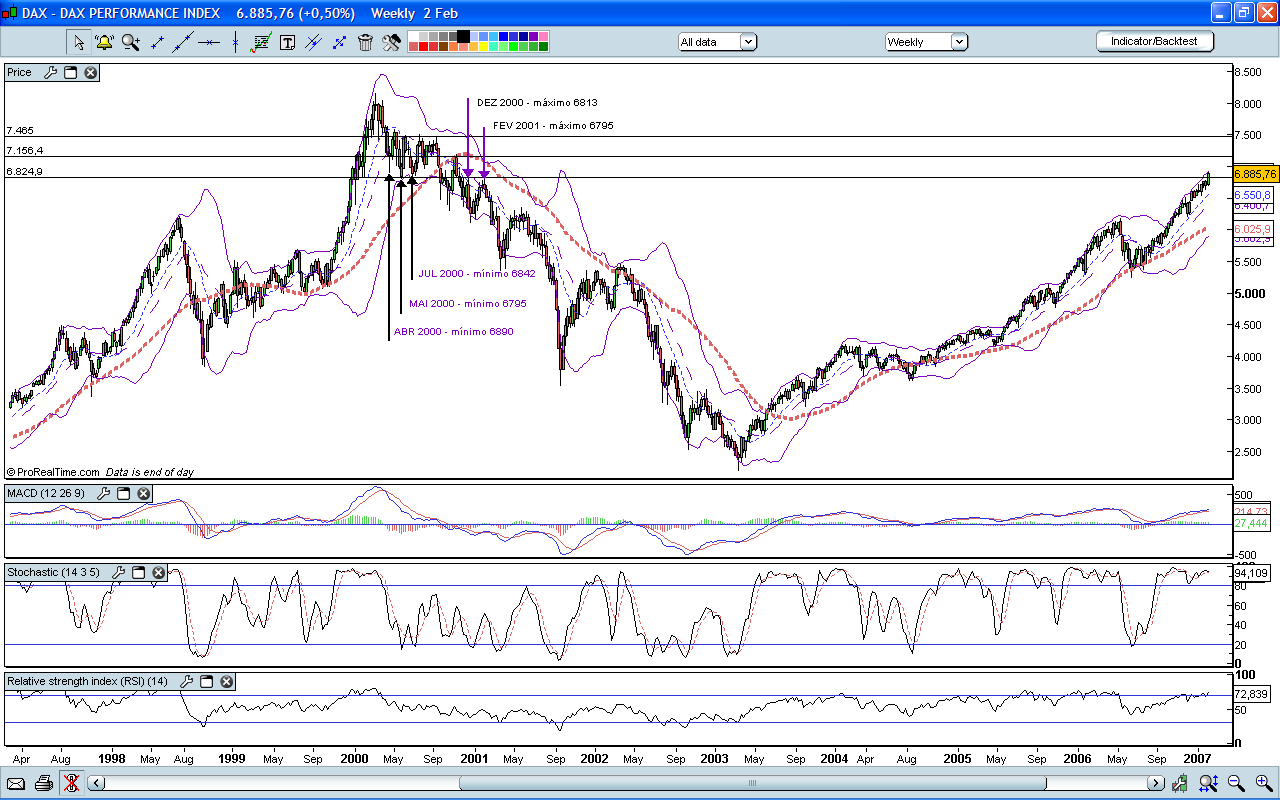
Task: Click the print chart icon
Action: [42, 786]
